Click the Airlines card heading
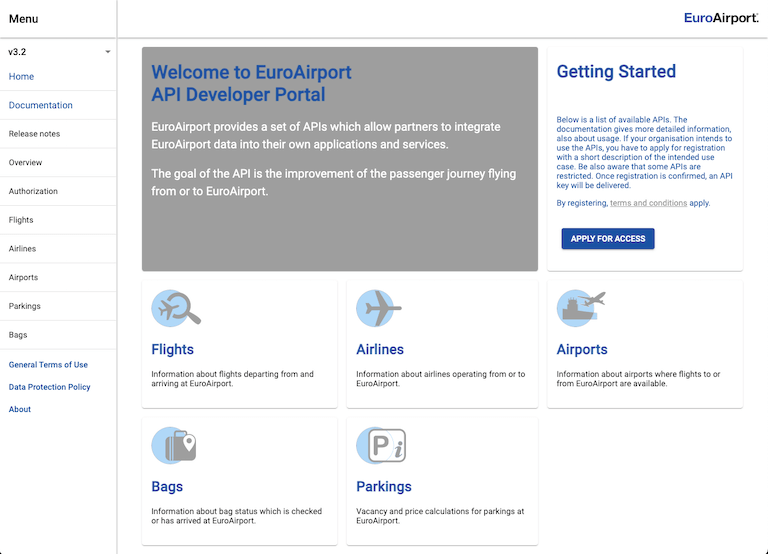 pos(380,349)
